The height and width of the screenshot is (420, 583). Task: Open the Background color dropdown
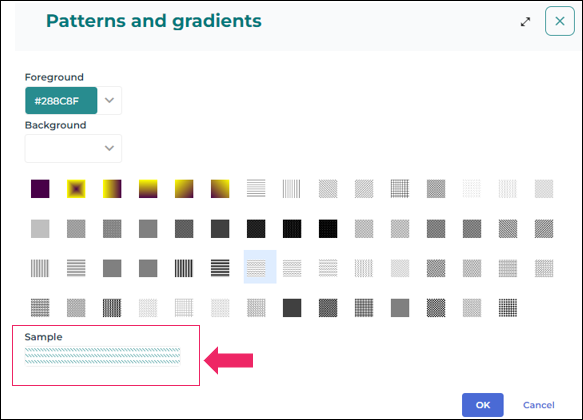(x=73, y=148)
